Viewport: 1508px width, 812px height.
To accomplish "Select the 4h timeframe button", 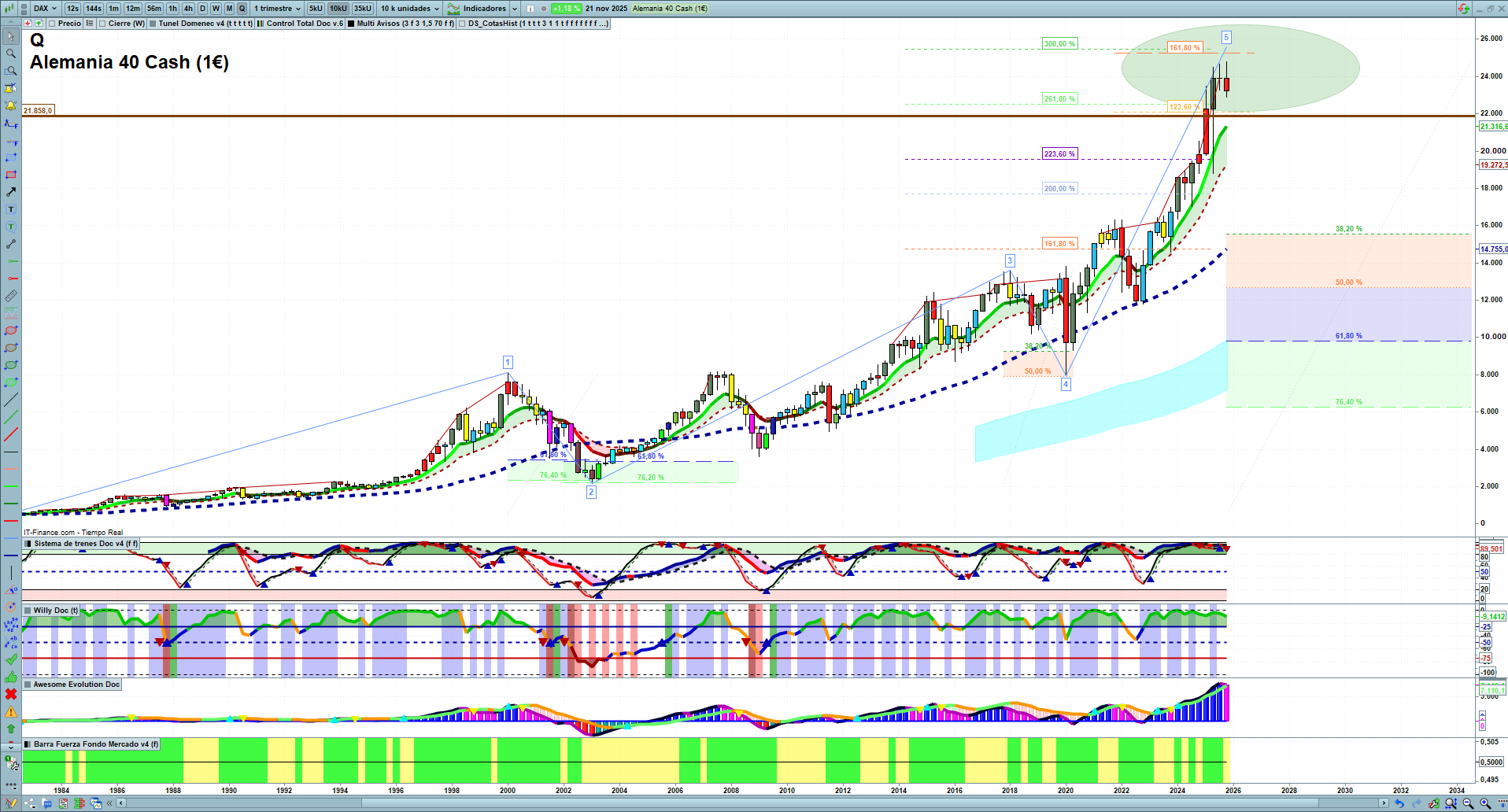I will click(x=188, y=9).
